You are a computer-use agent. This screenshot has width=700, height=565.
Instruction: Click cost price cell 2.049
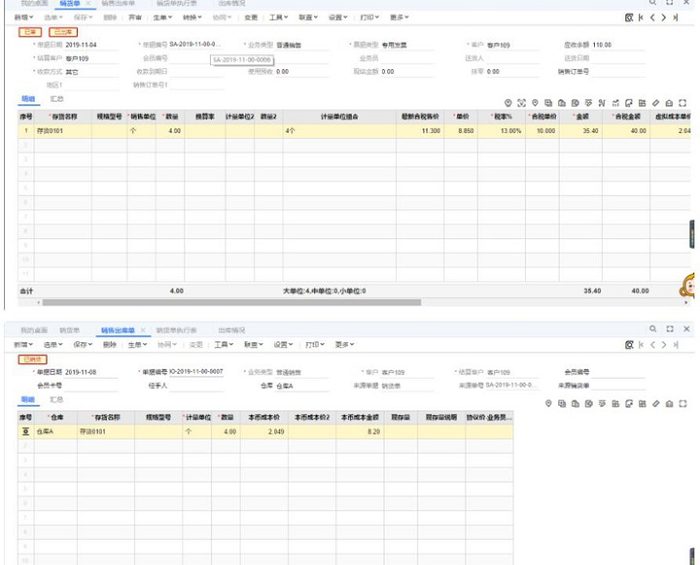(264, 432)
